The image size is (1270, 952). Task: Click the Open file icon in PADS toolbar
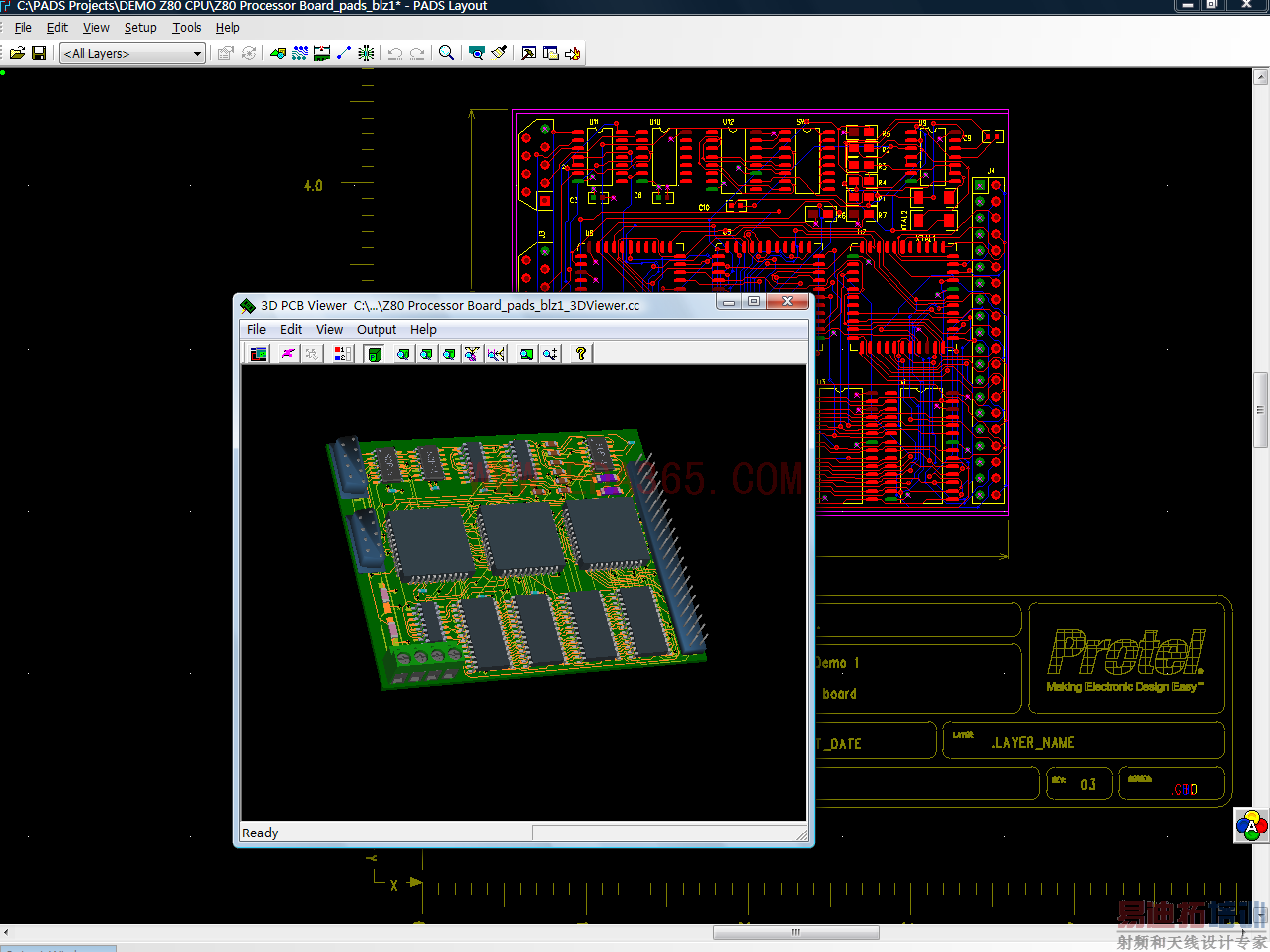pos(17,53)
